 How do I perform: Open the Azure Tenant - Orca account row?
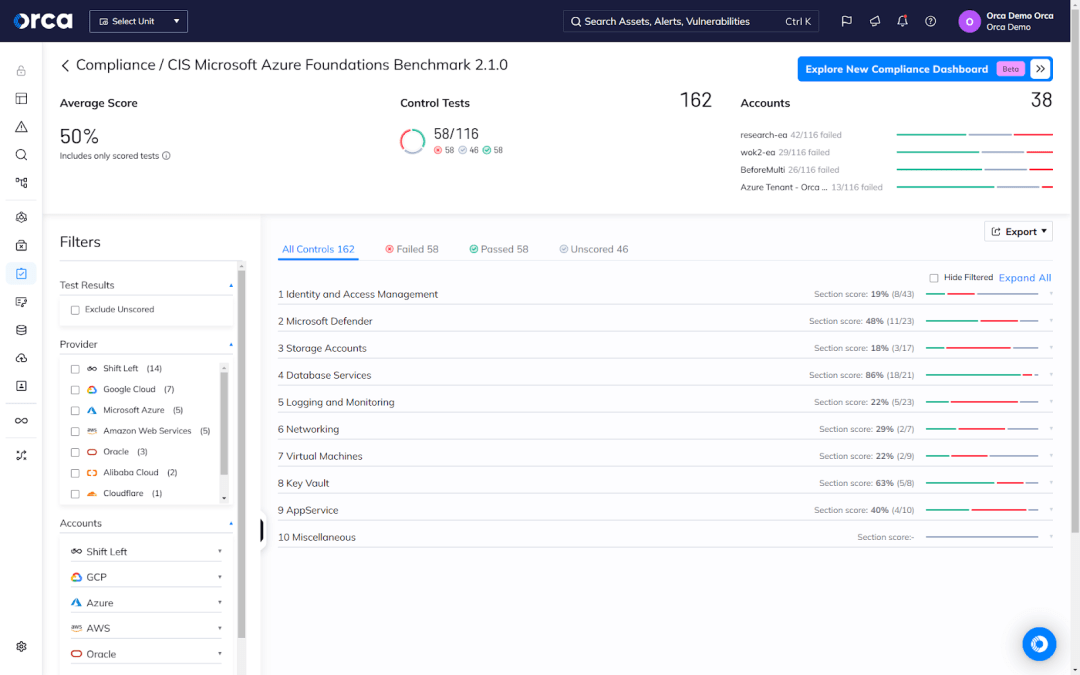[x=896, y=187]
